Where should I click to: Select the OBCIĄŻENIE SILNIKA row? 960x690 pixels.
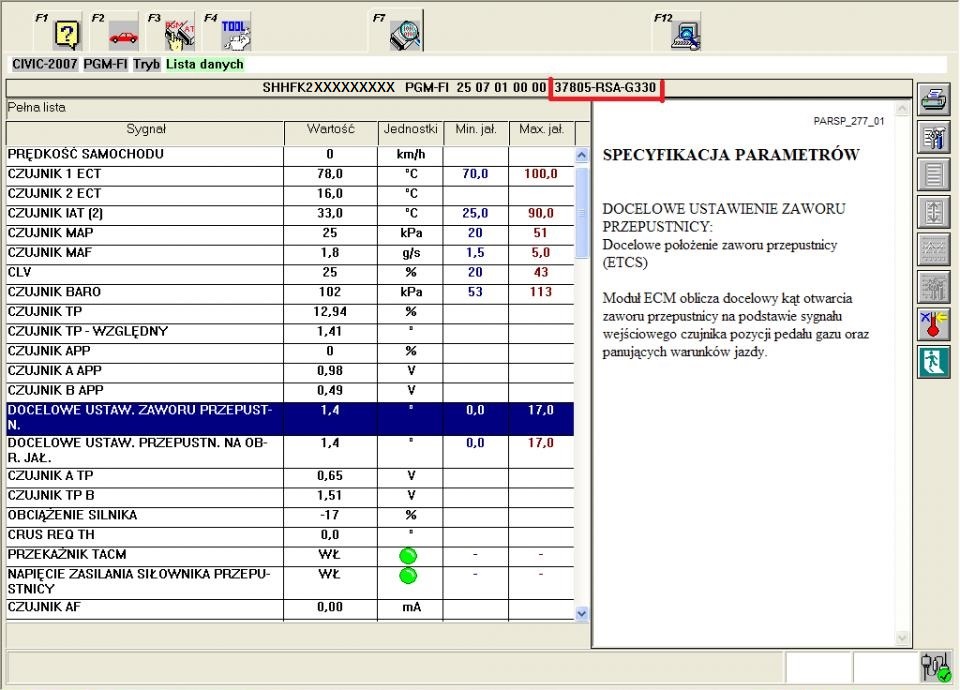290,515
